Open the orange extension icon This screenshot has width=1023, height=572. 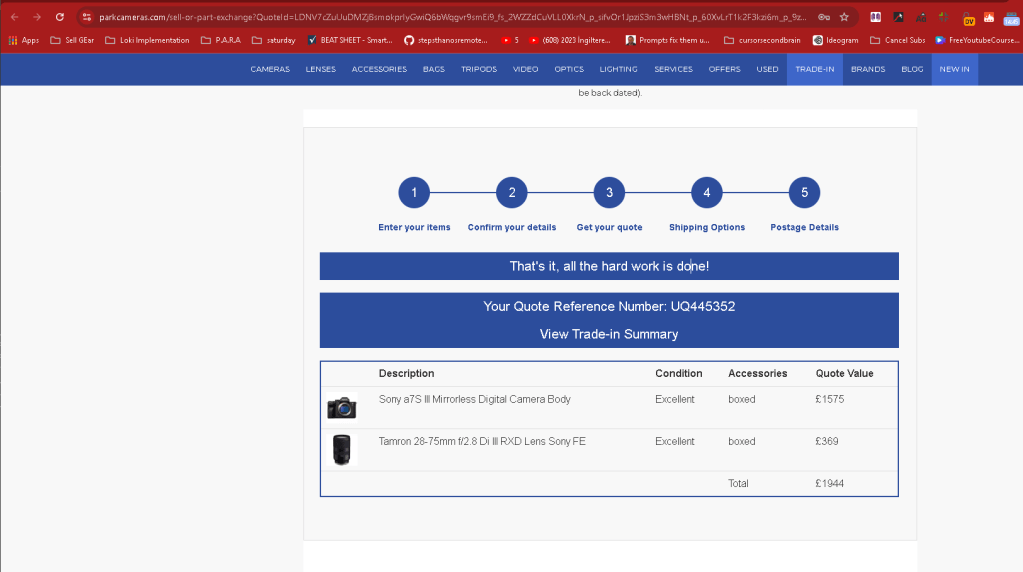989,18
